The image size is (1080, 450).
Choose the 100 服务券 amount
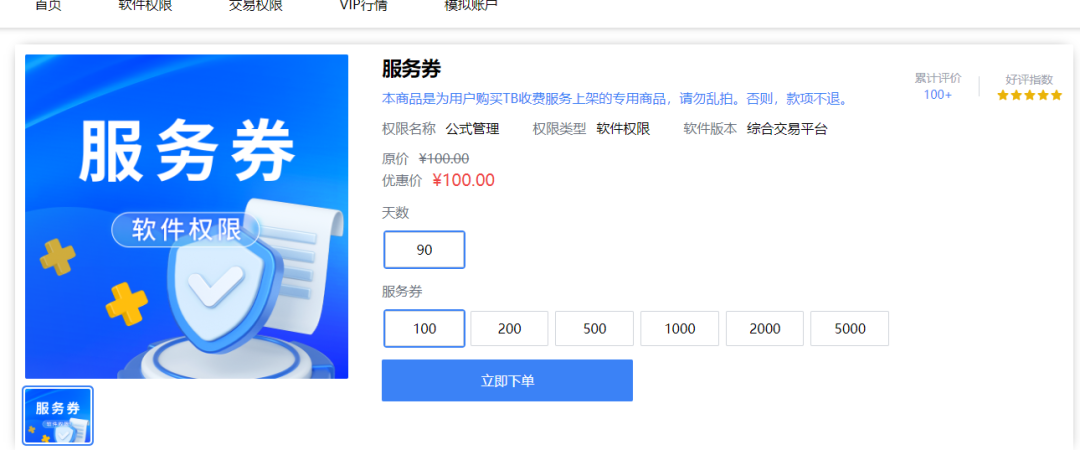[x=424, y=329]
